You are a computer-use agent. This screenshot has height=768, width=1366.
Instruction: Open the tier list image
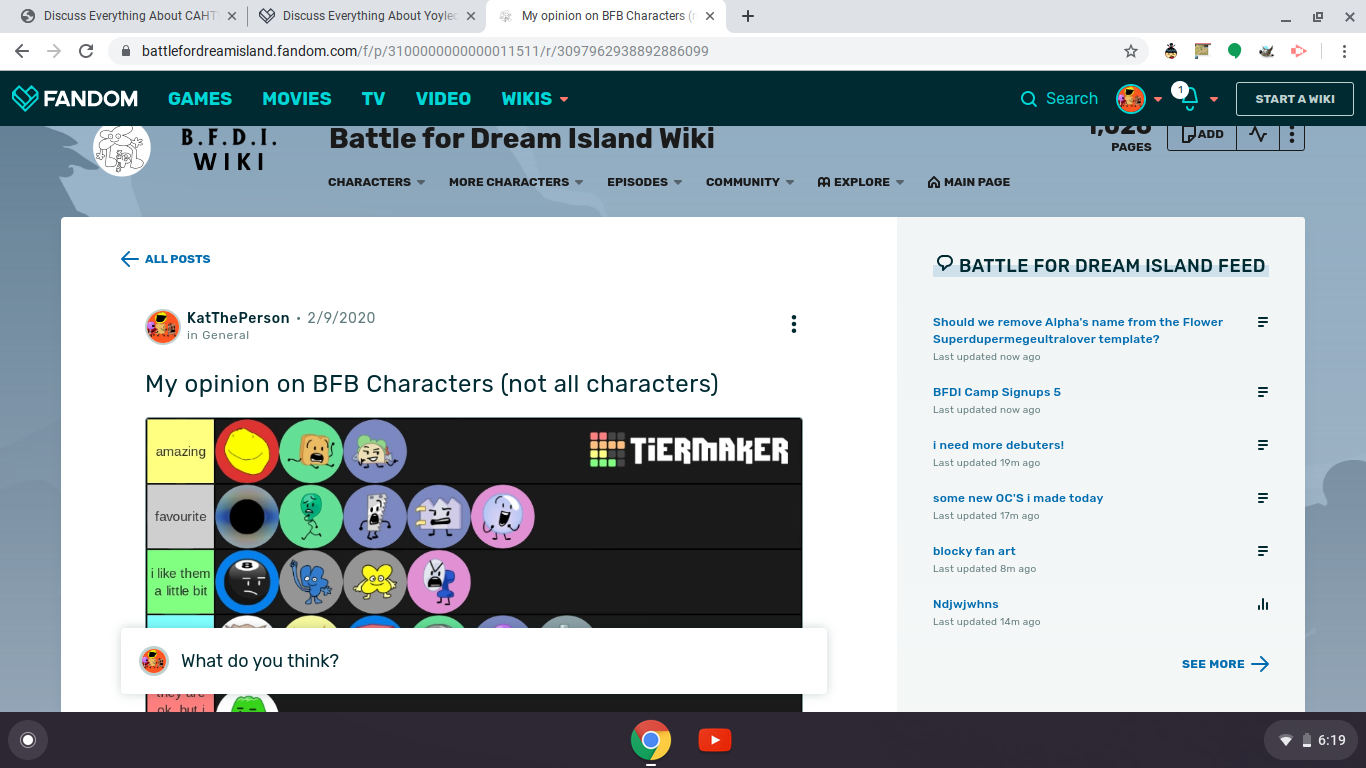pos(474,565)
